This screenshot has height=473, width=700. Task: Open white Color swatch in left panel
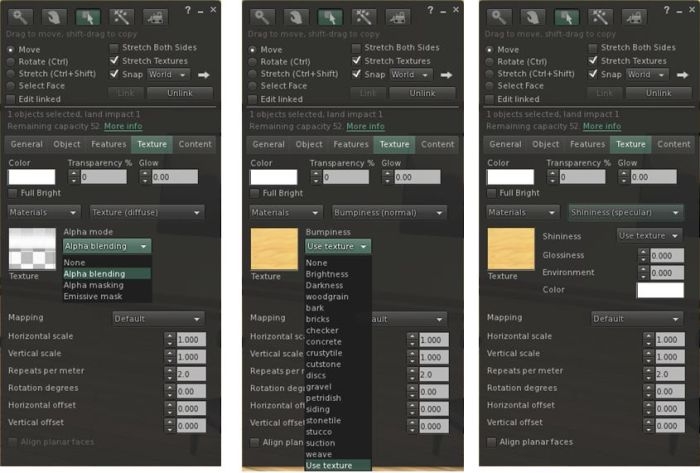click(x=32, y=177)
